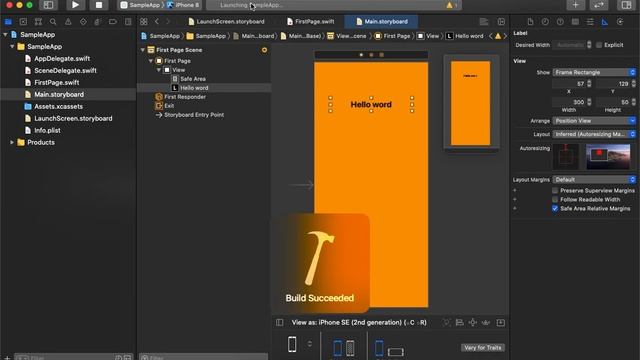Stop the running build
The height and width of the screenshot is (360, 640).
tap(99, 5)
